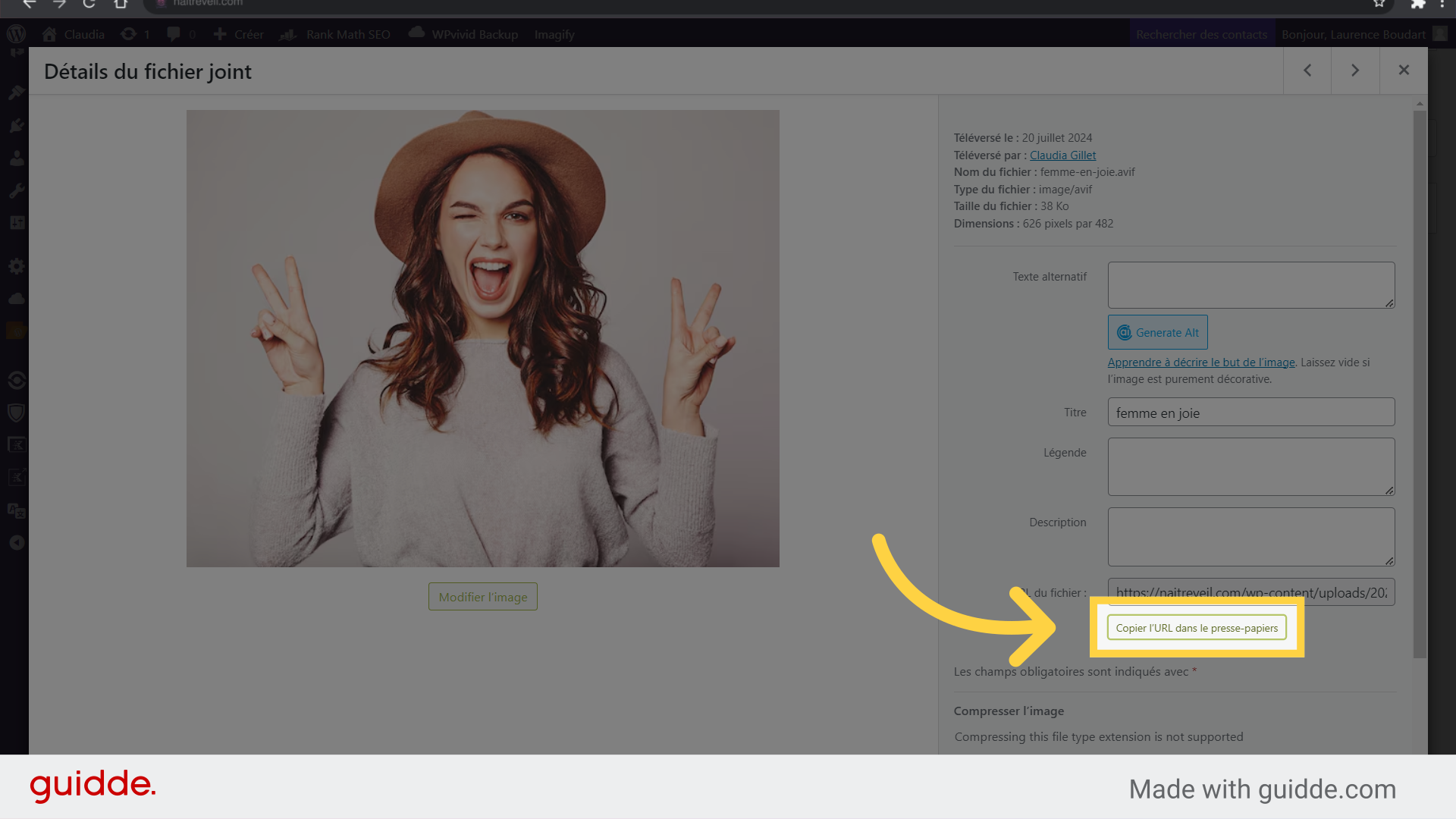Click the Titre field containing femme en joie
Screen dimensions: 1456x819
(1251, 413)
